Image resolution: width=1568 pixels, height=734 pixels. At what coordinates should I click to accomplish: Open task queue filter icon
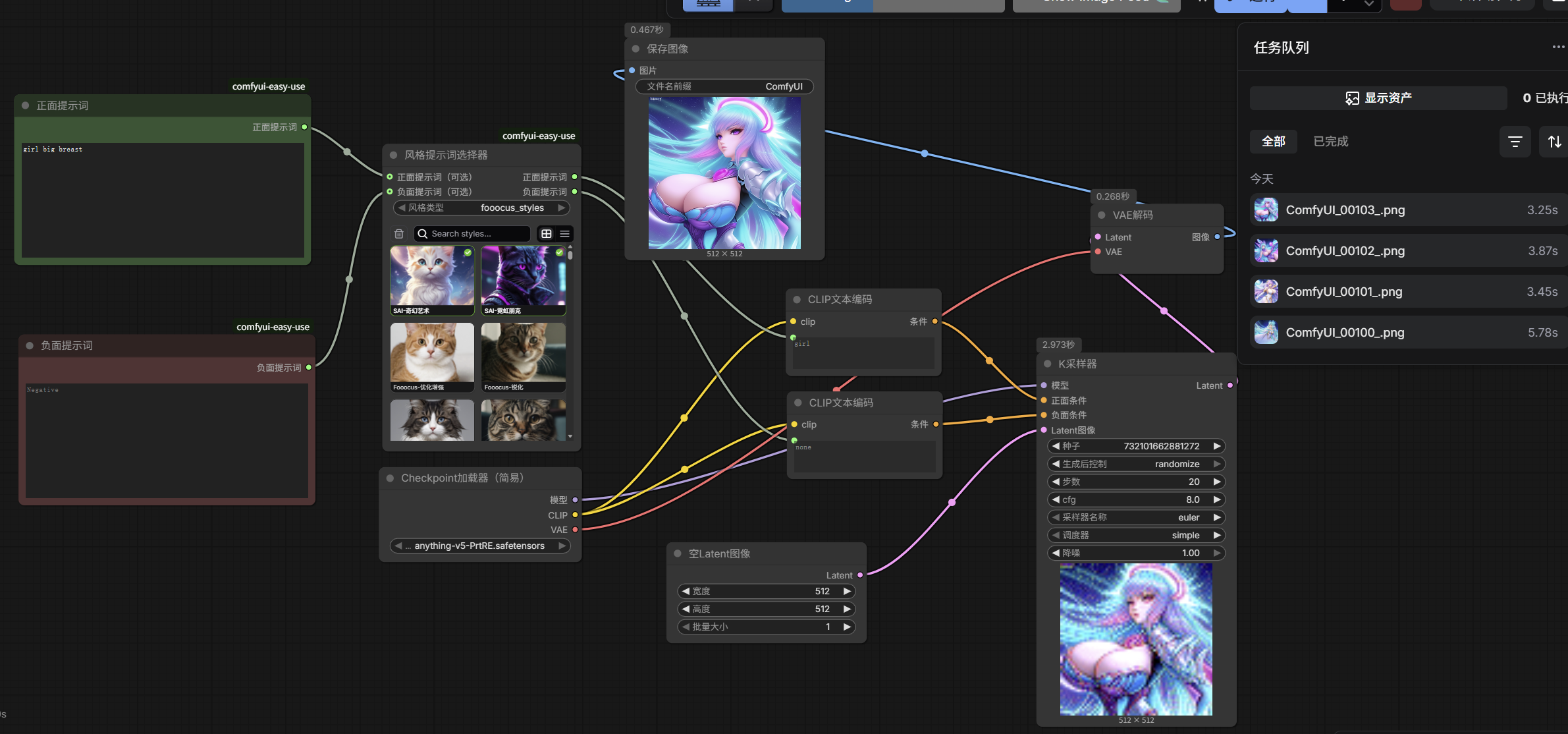click(1515, 142)
